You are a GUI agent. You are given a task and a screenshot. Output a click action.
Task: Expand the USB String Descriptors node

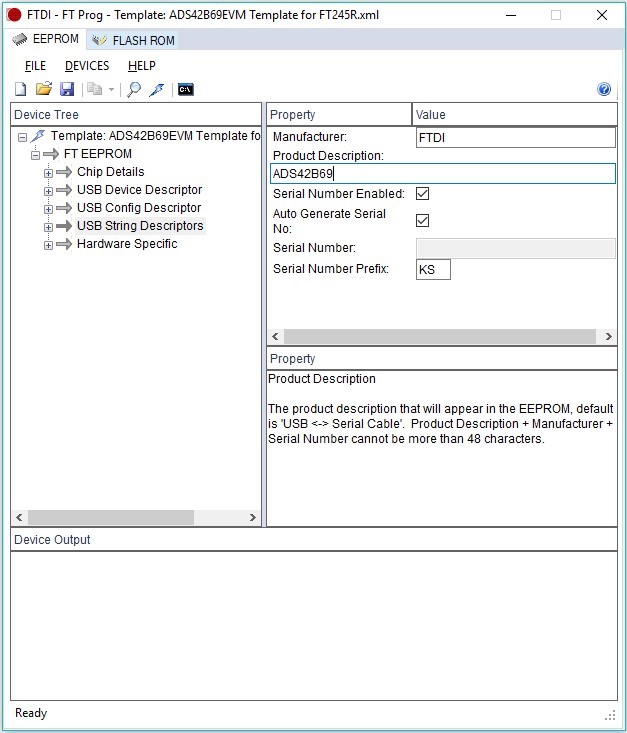point(48,227)
